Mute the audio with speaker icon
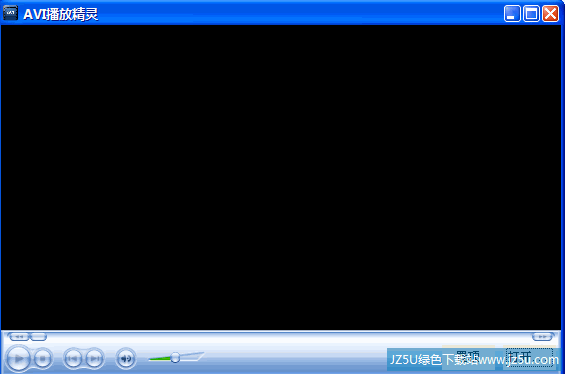Image resolution: width=565 pixels, height=374 pixels. point(126,359)
